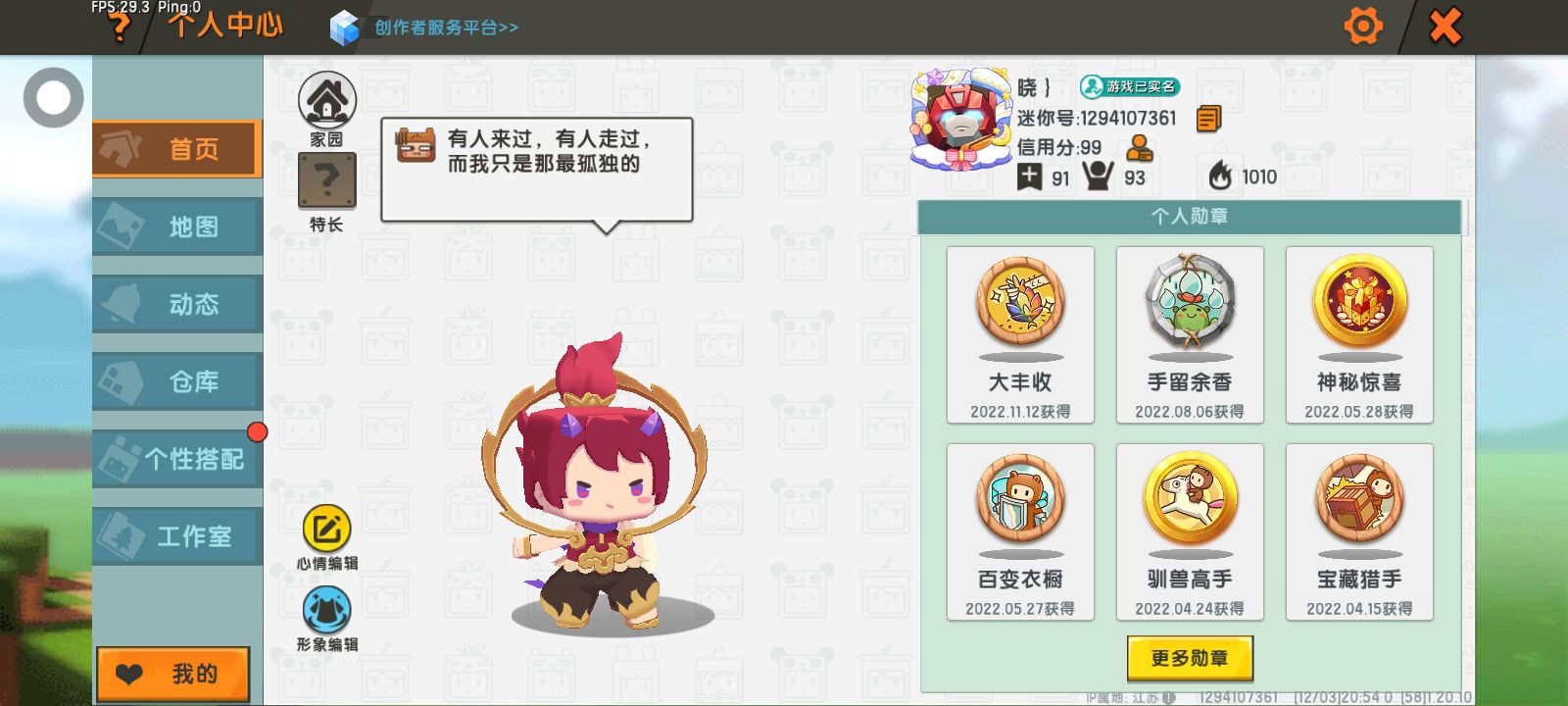Open the 家园 home icon
The height and width of the screenshot is (706, 1568).
(327, 100)
